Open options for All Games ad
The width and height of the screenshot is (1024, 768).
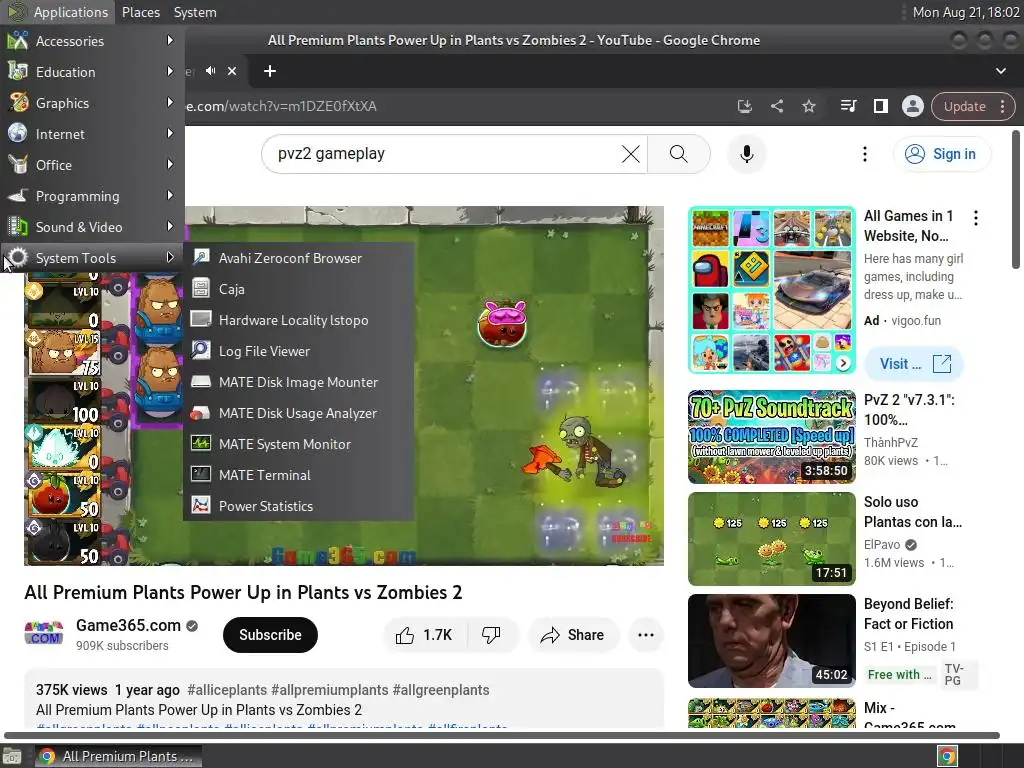click(976, 218)
